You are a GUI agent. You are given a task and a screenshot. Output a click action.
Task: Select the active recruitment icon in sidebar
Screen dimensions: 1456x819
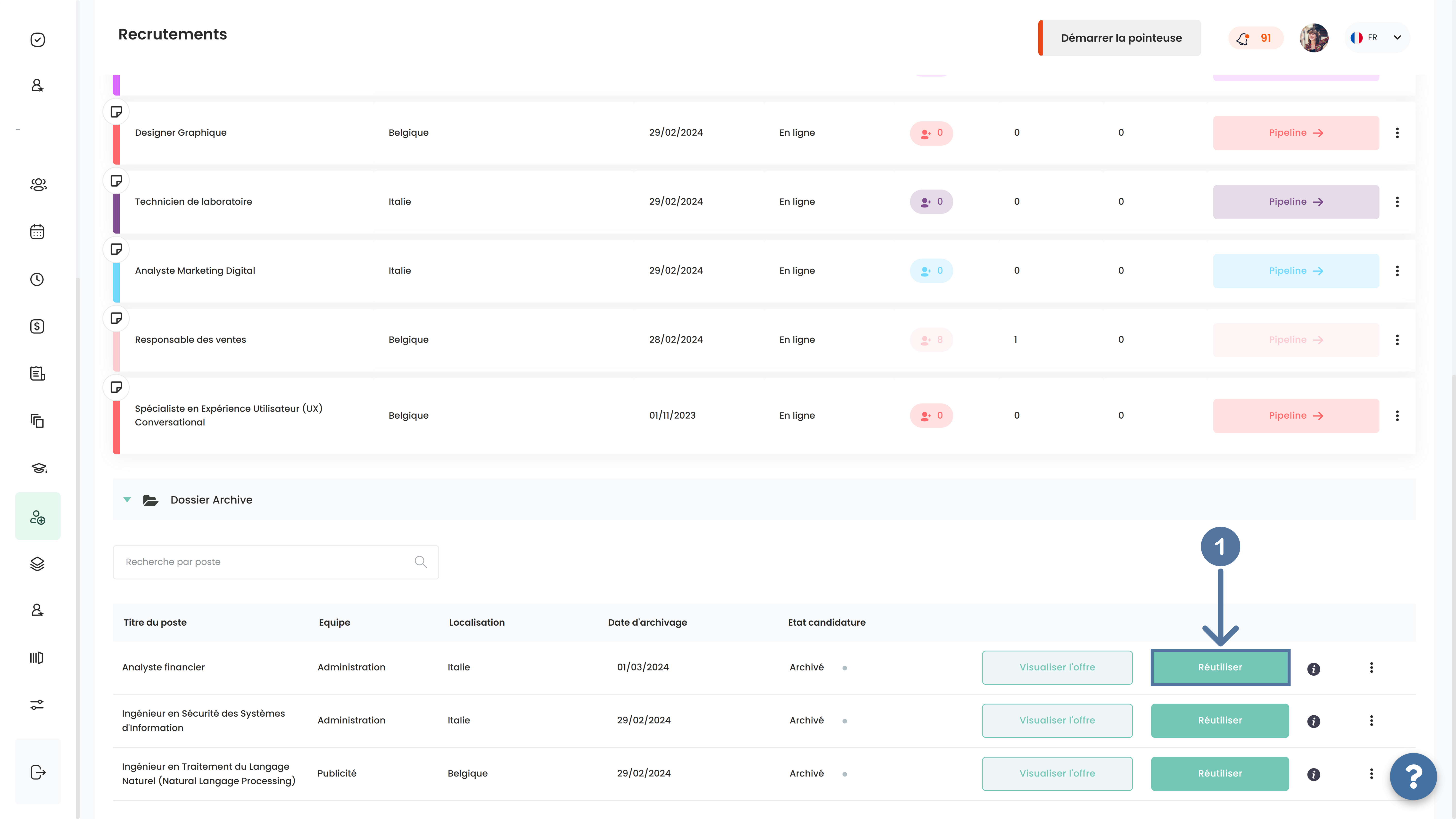point(38,517)
